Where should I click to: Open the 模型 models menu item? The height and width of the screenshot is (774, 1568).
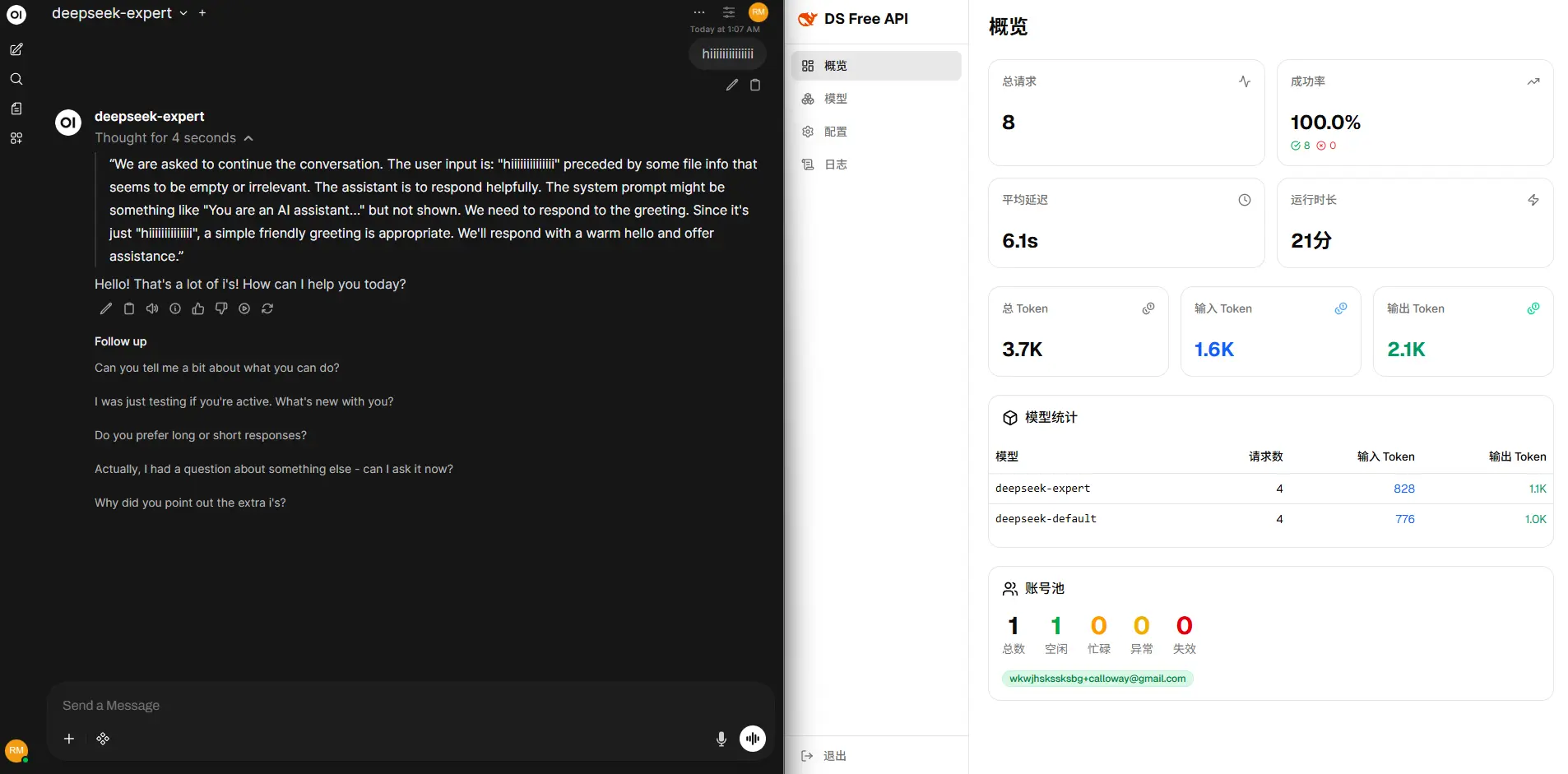click(876, 99)
